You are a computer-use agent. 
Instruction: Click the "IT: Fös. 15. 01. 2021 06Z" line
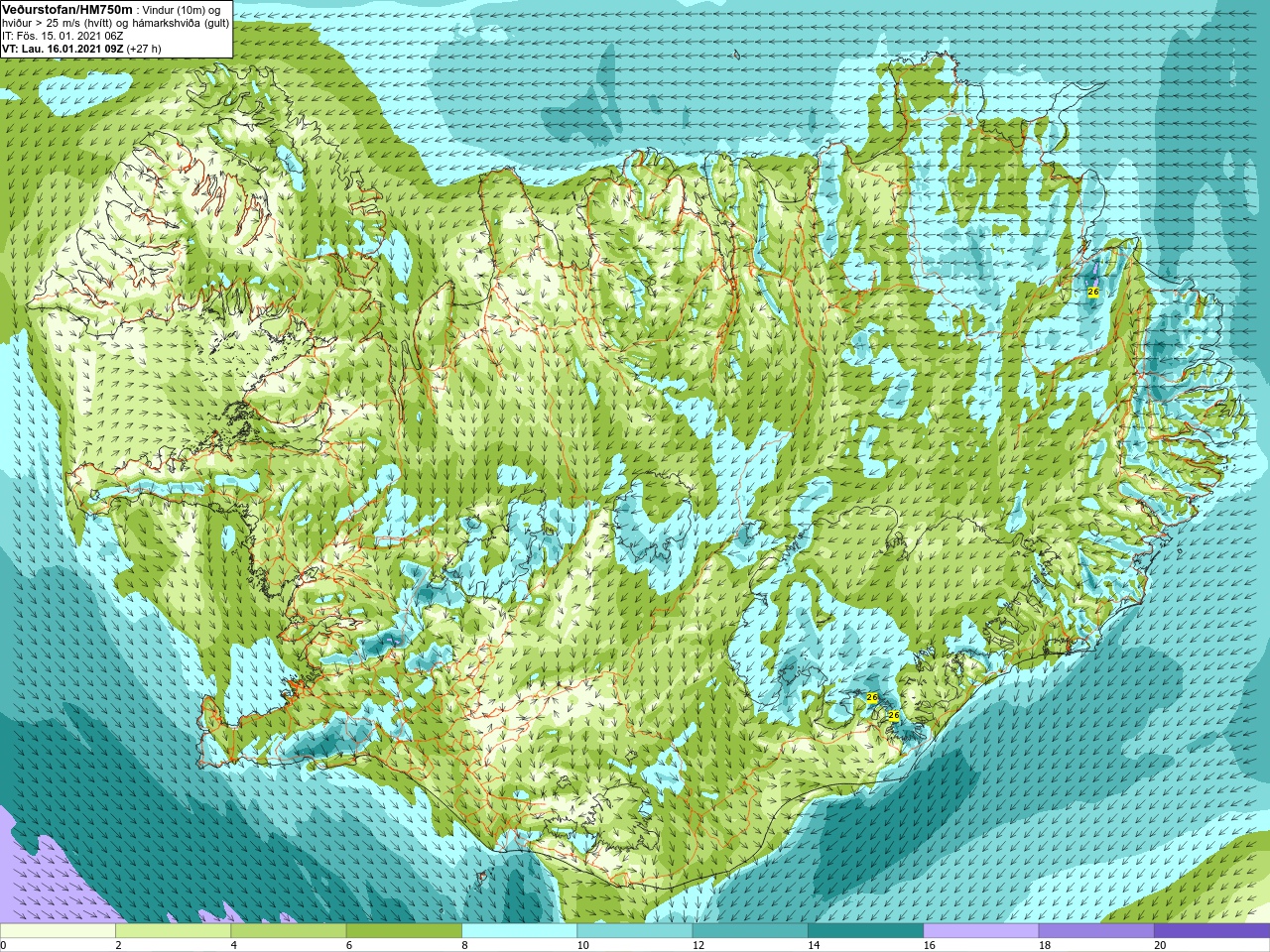63,36
